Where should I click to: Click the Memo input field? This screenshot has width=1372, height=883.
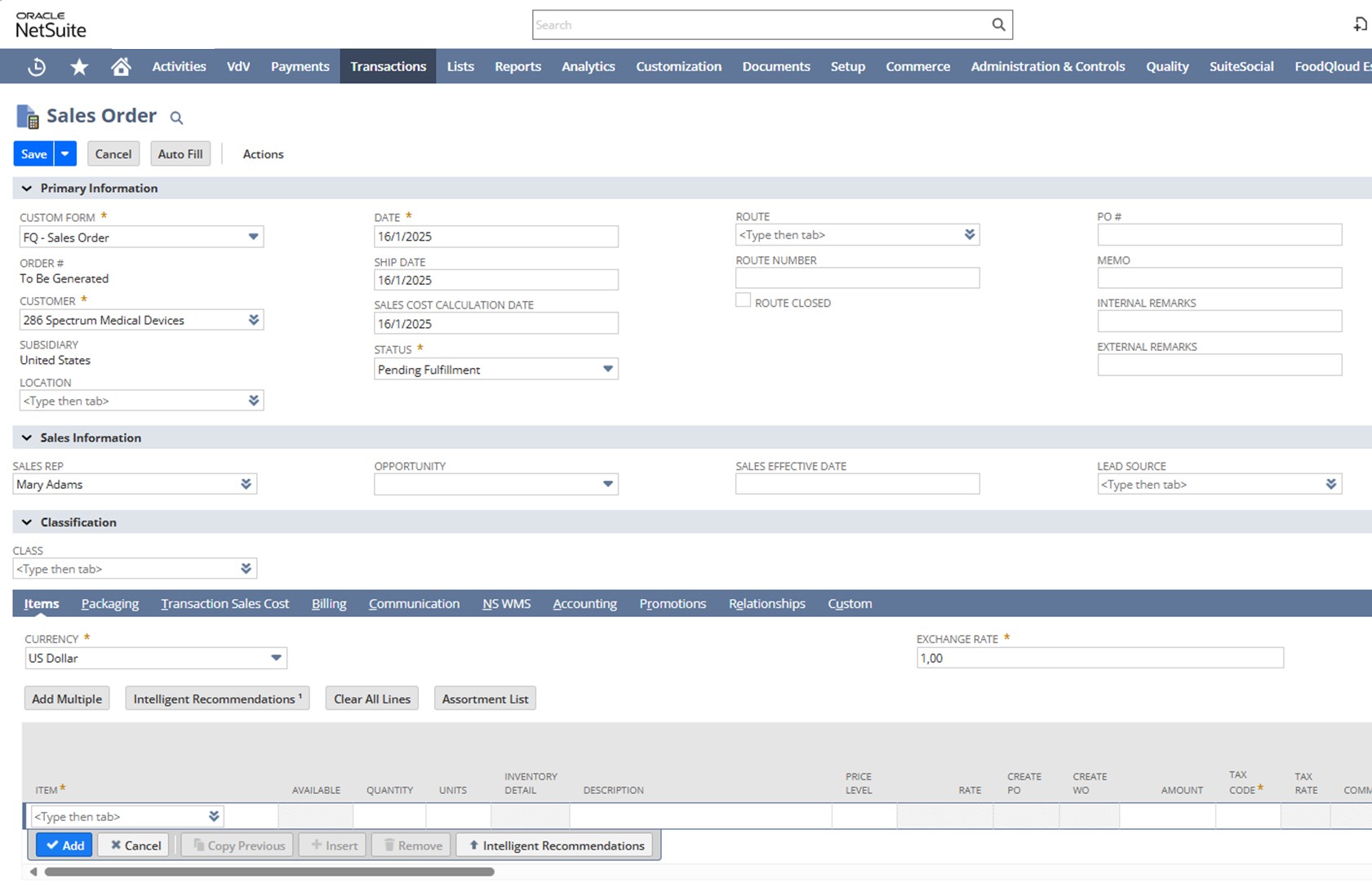1219,278
